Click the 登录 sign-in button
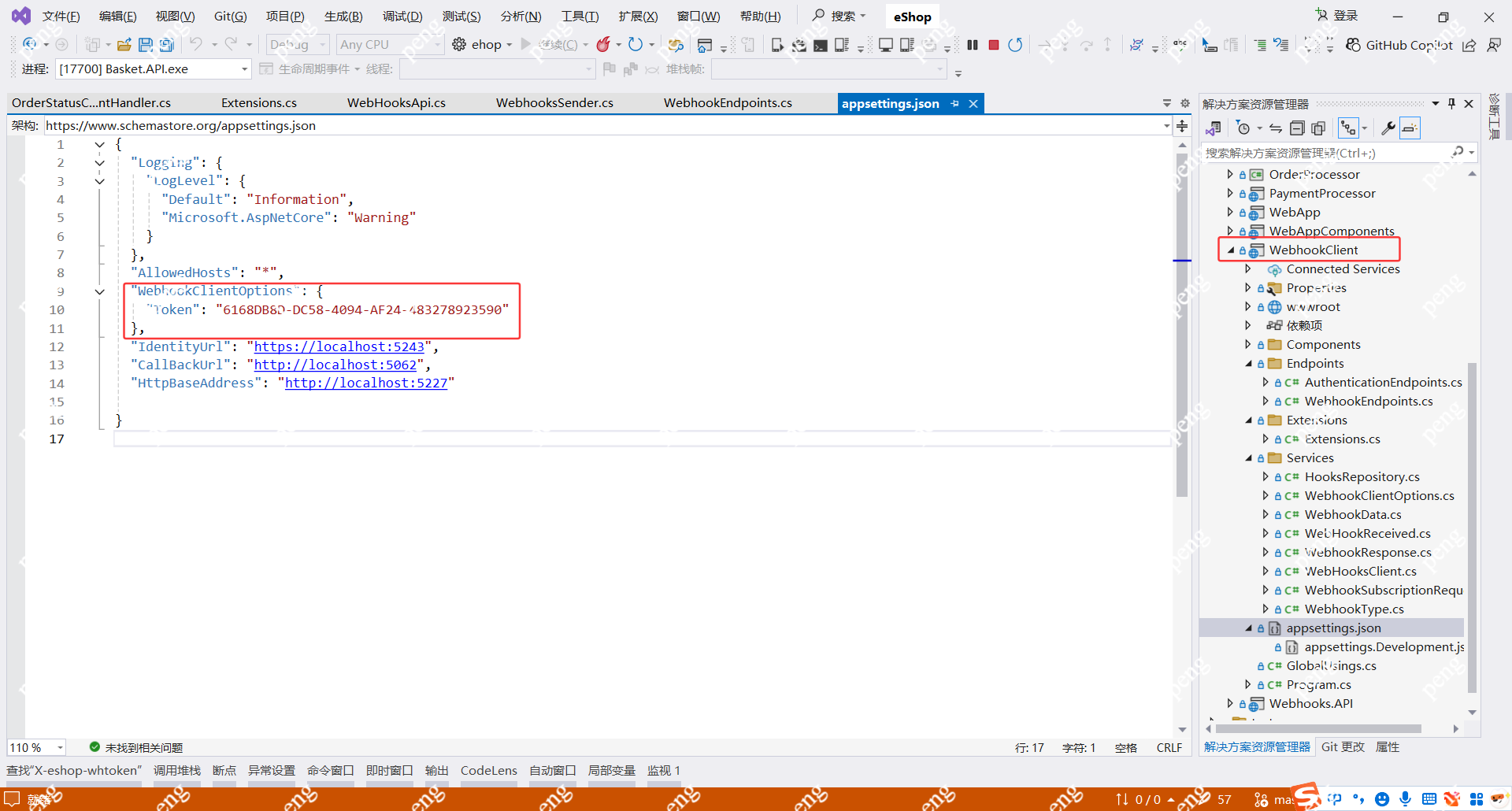This screenshot has width=1512, height=811. pos(1338,16)
